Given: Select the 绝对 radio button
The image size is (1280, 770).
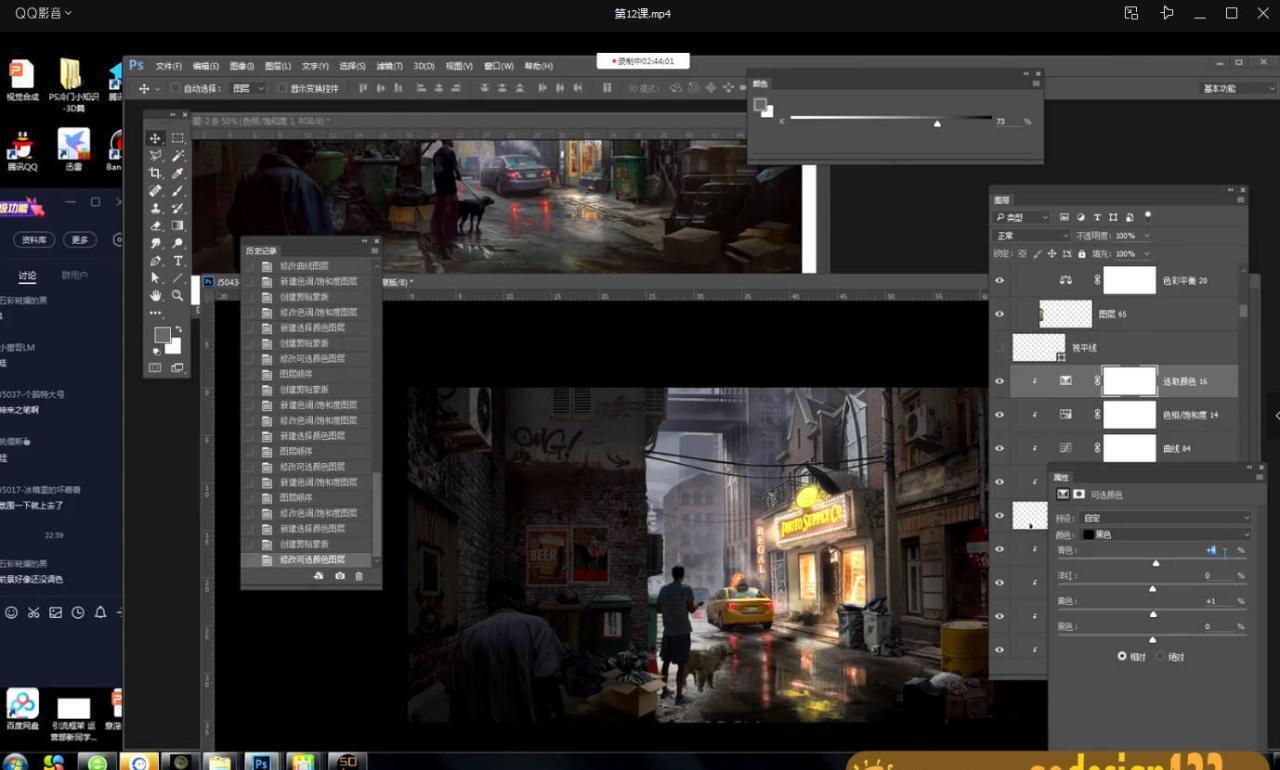Looking at the screenshot, I should point(1160,656).
